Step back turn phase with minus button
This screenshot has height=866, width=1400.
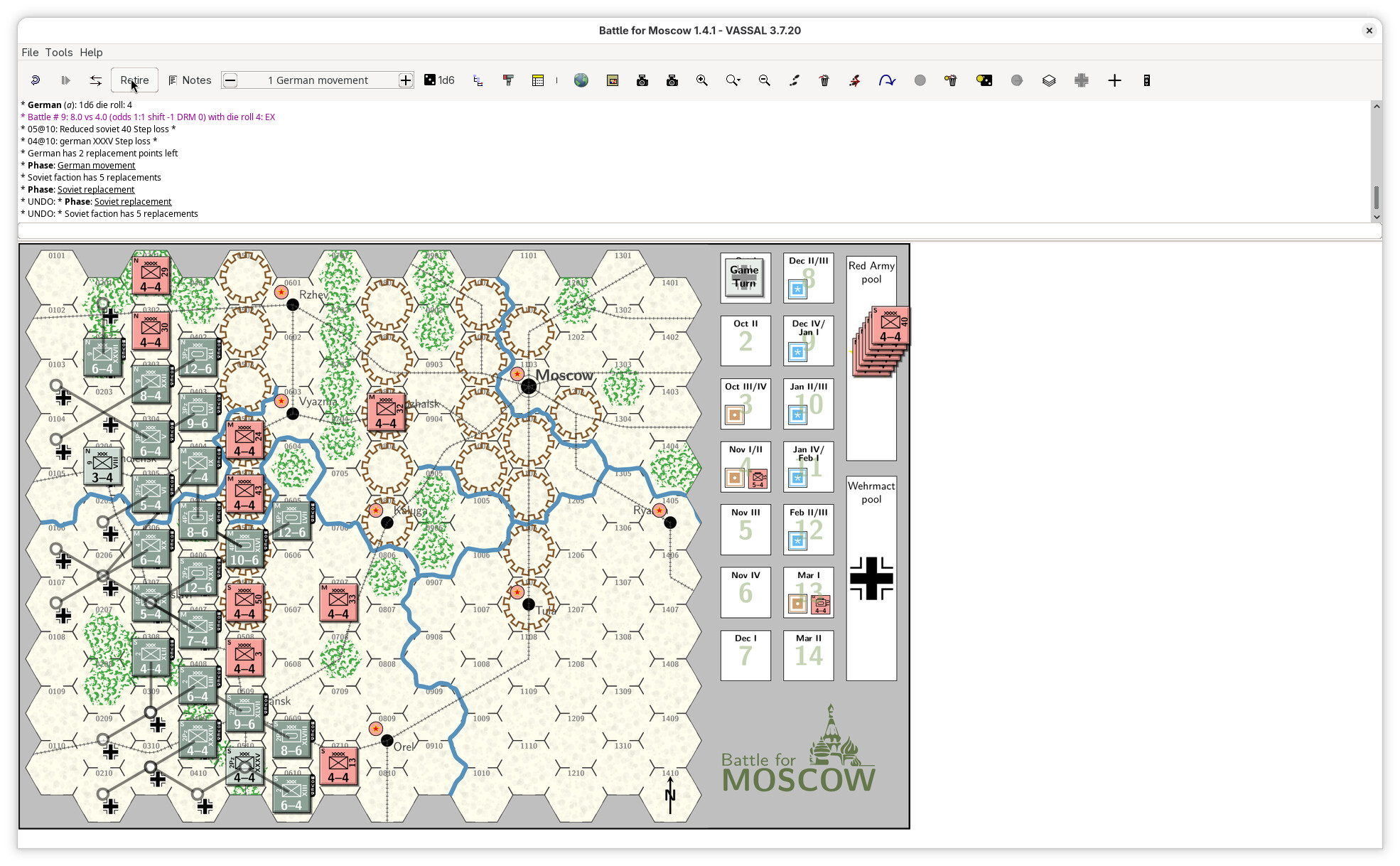click(230, 80)
